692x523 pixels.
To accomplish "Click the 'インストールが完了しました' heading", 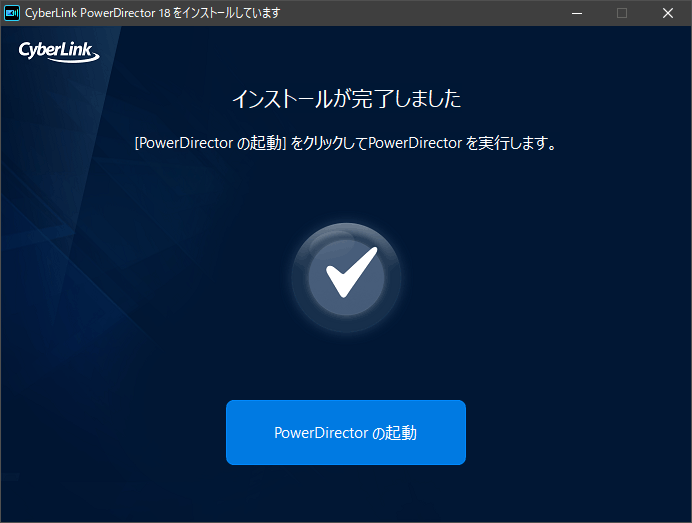I will [346, 98].
